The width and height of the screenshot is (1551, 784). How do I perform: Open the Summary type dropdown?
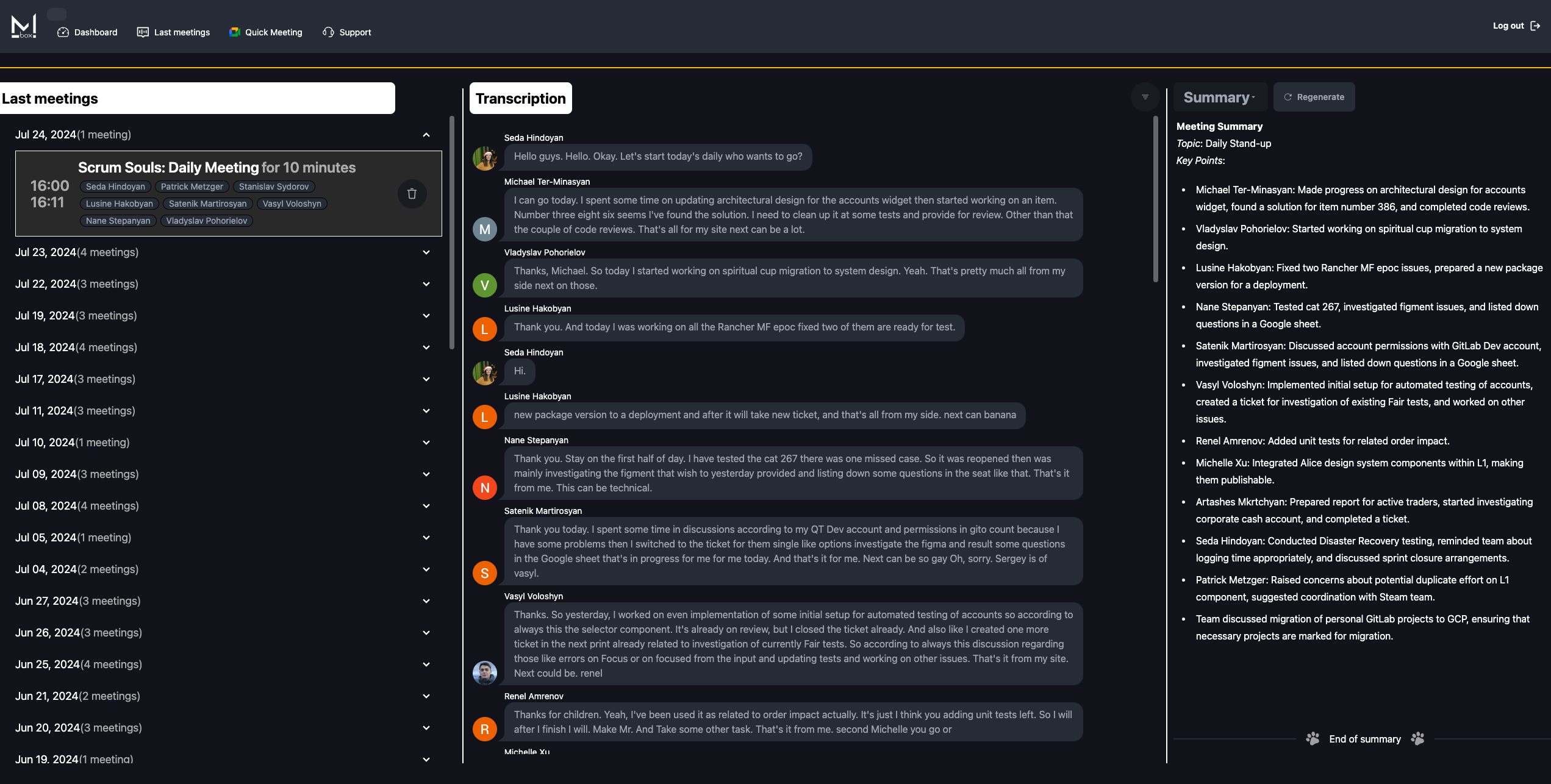[1219, 98]
